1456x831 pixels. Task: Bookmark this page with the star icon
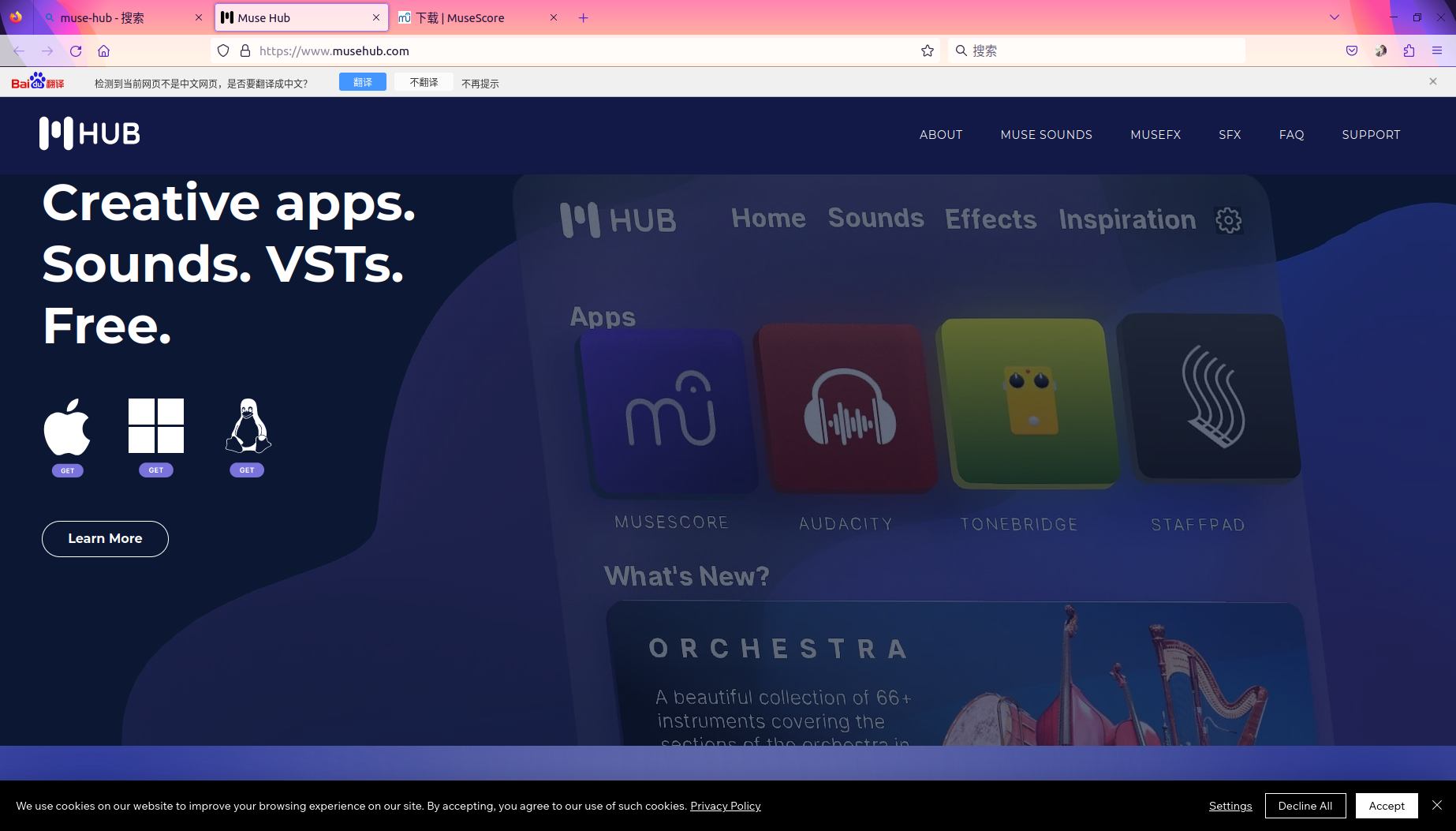pos(928,51)
